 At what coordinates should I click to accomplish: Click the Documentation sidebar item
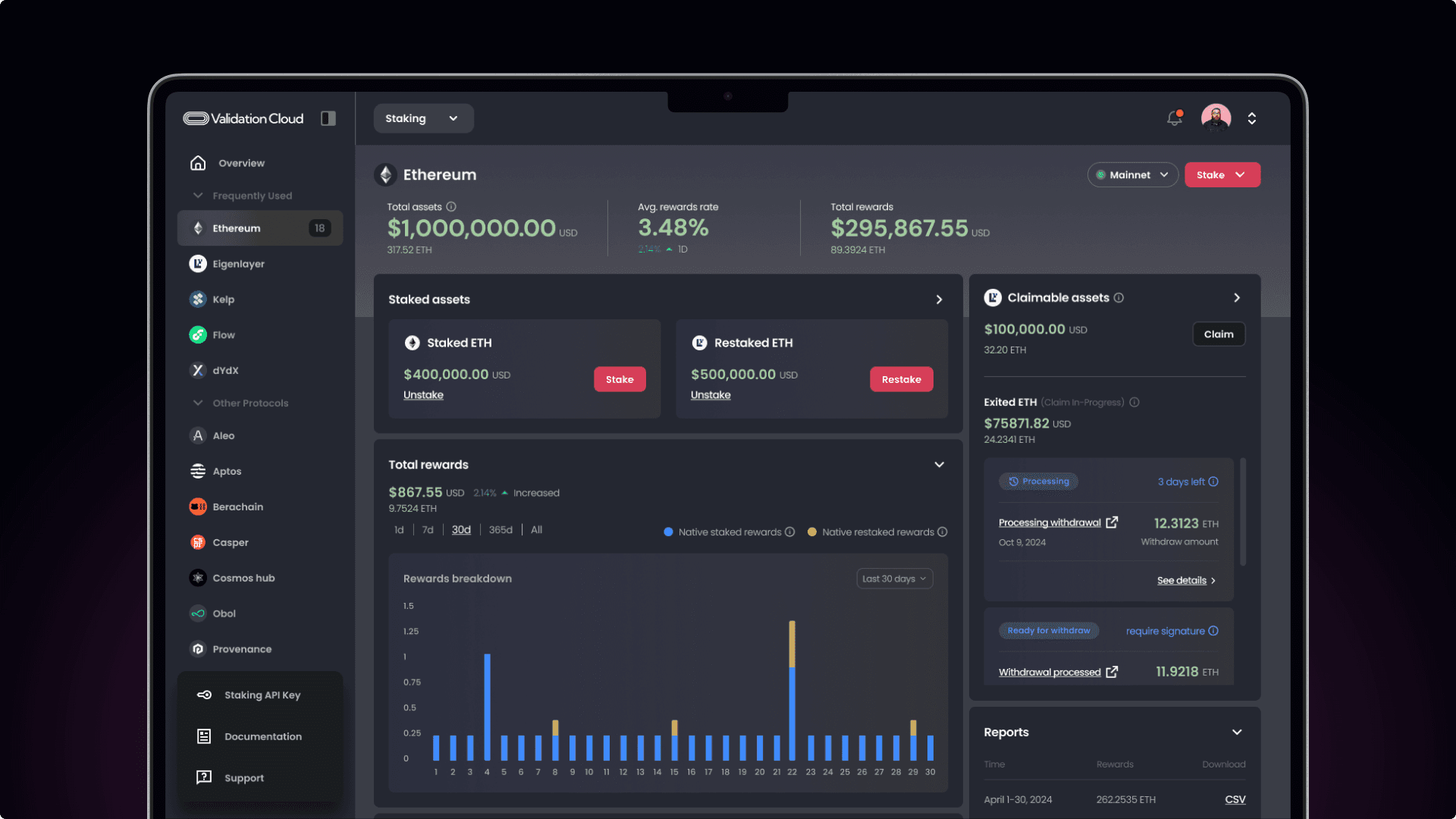[262, 736]
